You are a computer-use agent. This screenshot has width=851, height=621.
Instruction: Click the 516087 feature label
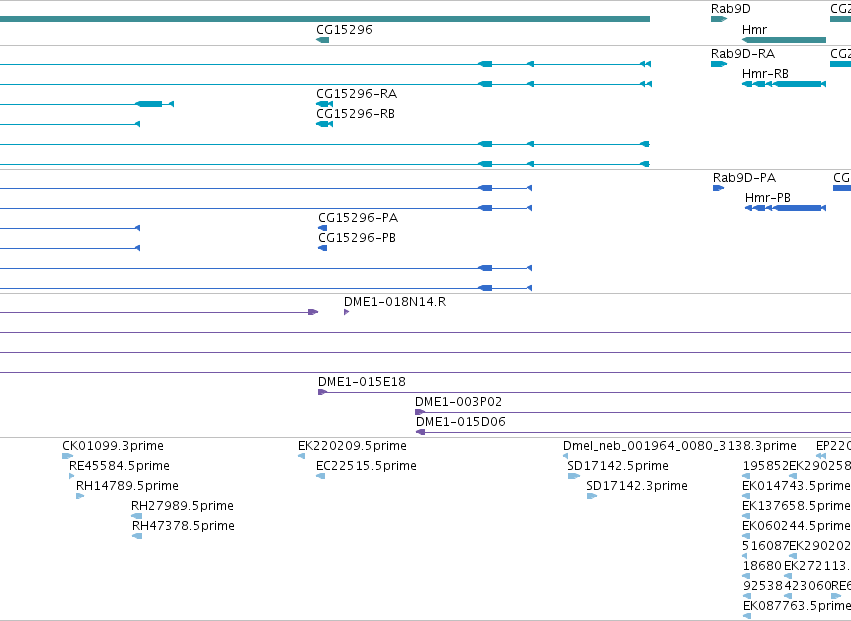(x=765, y=546)
